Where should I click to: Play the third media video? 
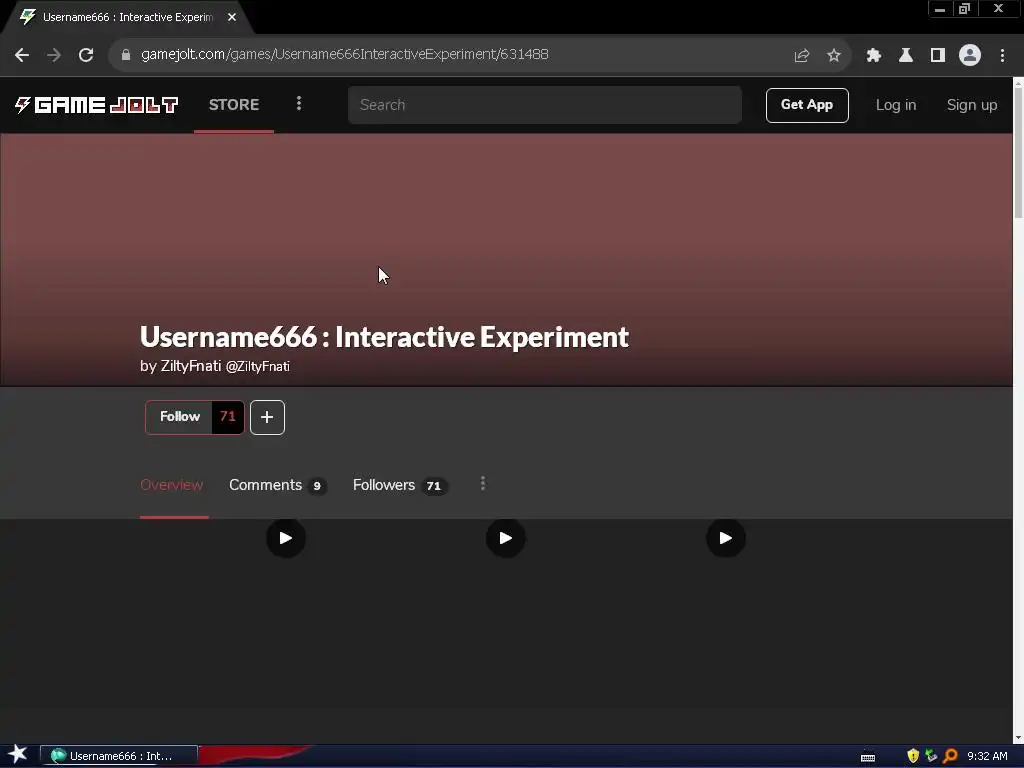[x=725, y=538]
